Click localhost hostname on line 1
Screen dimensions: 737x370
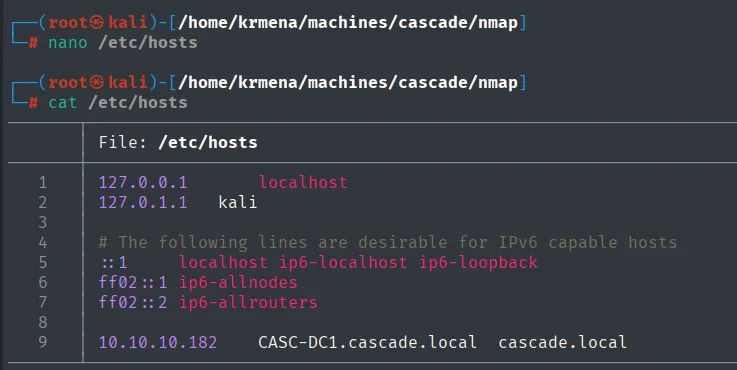[x=303, y=182]
